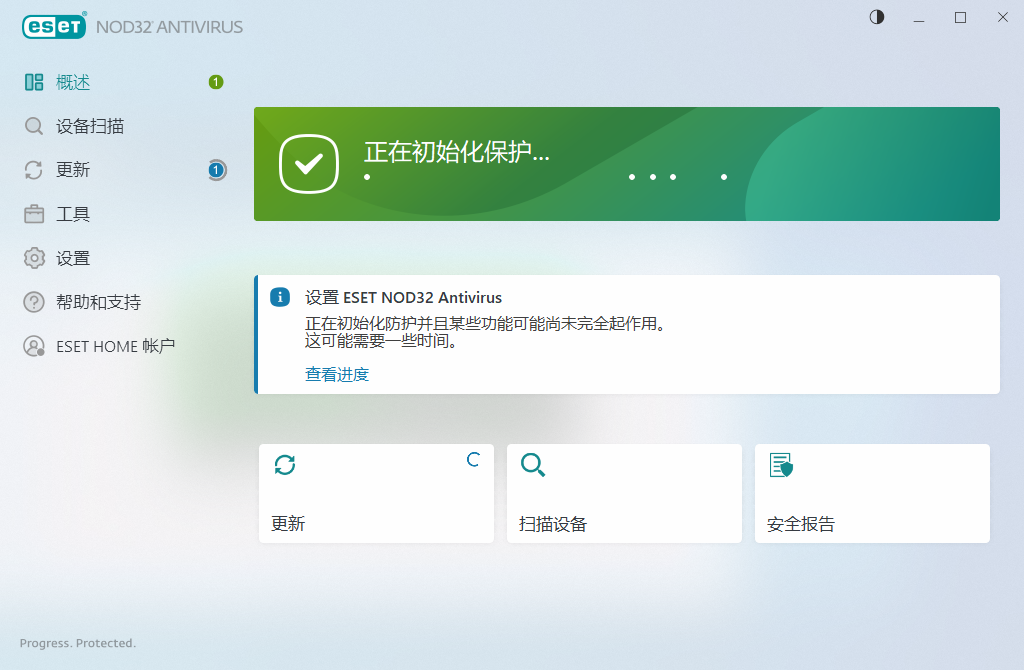Click the Progress. Protected. footer text
The height and width of the screenshot is (670, 1024).
pos(78,643)
